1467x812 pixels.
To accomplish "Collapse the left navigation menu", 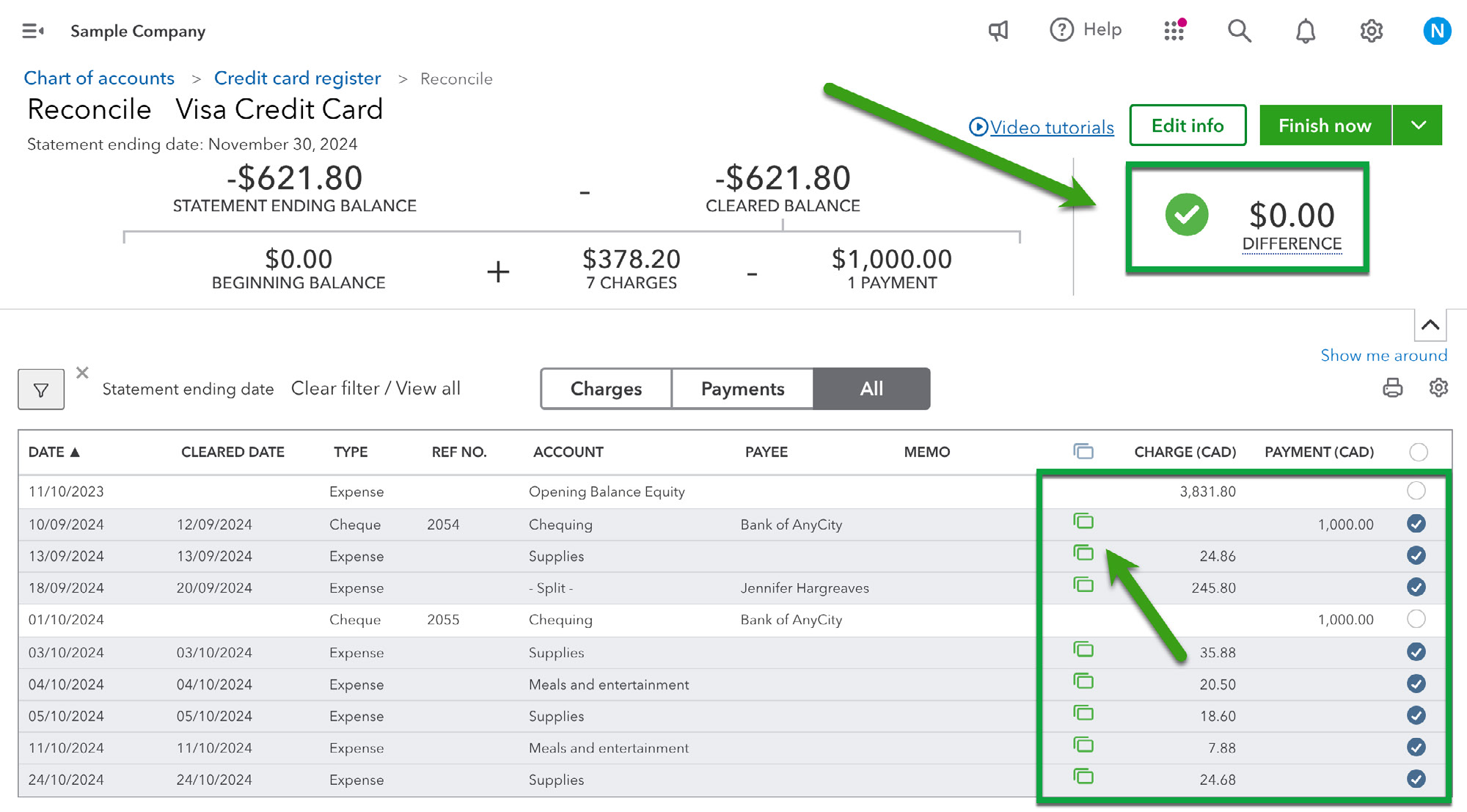I will [33, 31].
